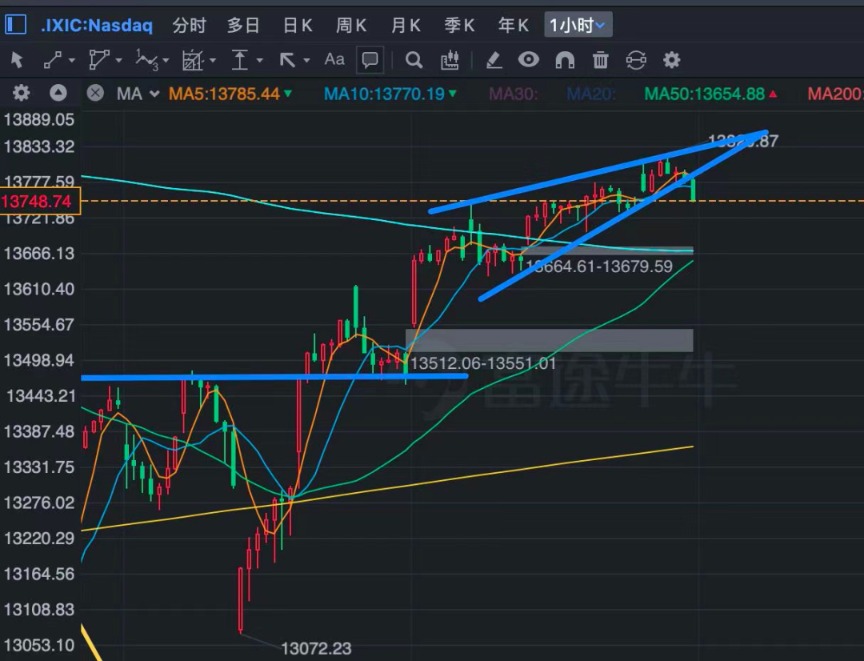Select the polygon shape drawing tool

click(99, 60)
